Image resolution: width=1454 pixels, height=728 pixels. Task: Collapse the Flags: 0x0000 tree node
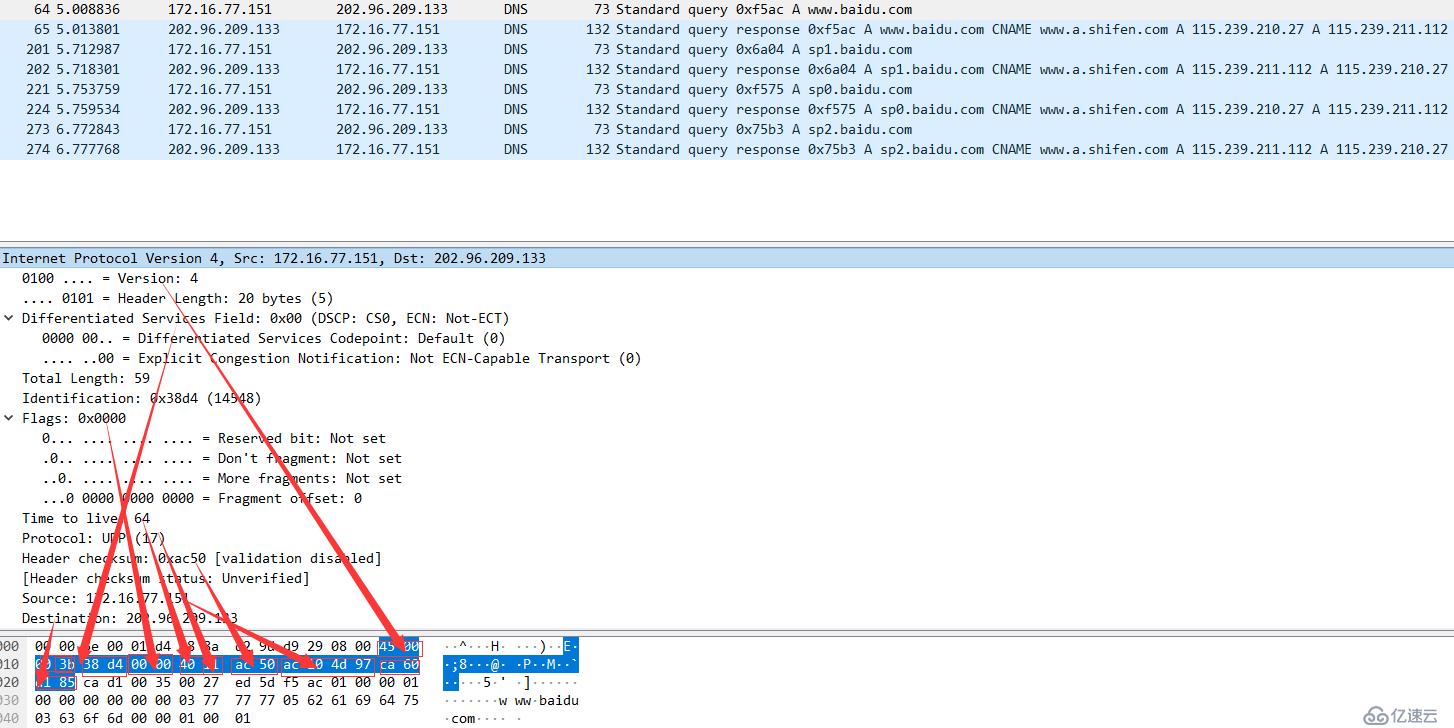(x=9, y=418)
